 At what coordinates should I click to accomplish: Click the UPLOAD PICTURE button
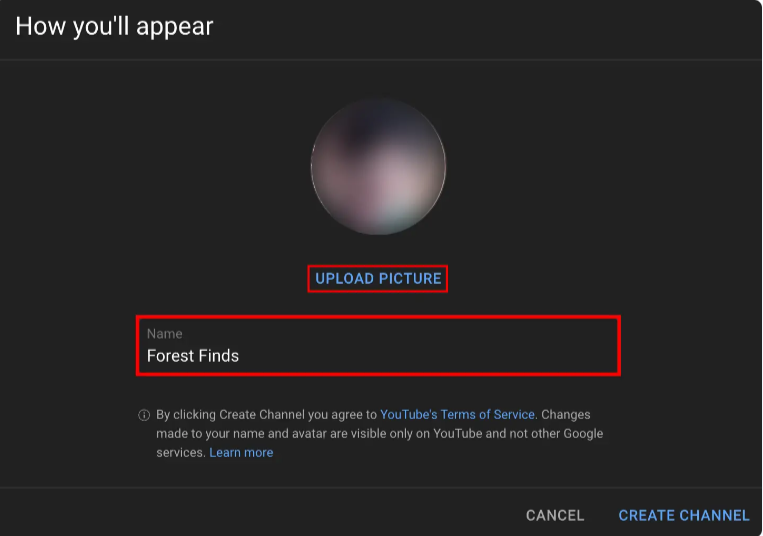[x=378, y=279]
